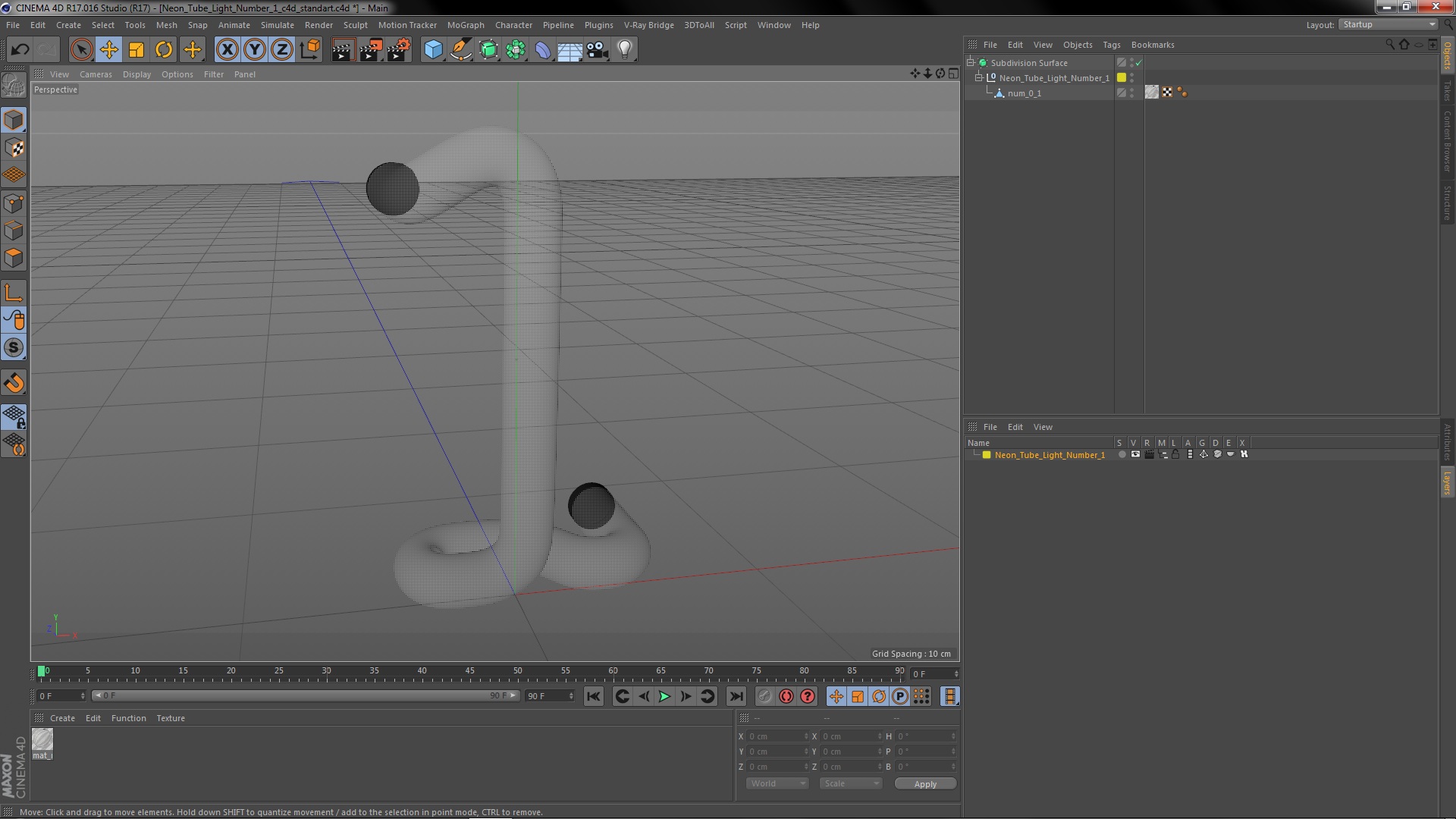
Task: Click the yellow layer color swatch
Action: (987, 455)
